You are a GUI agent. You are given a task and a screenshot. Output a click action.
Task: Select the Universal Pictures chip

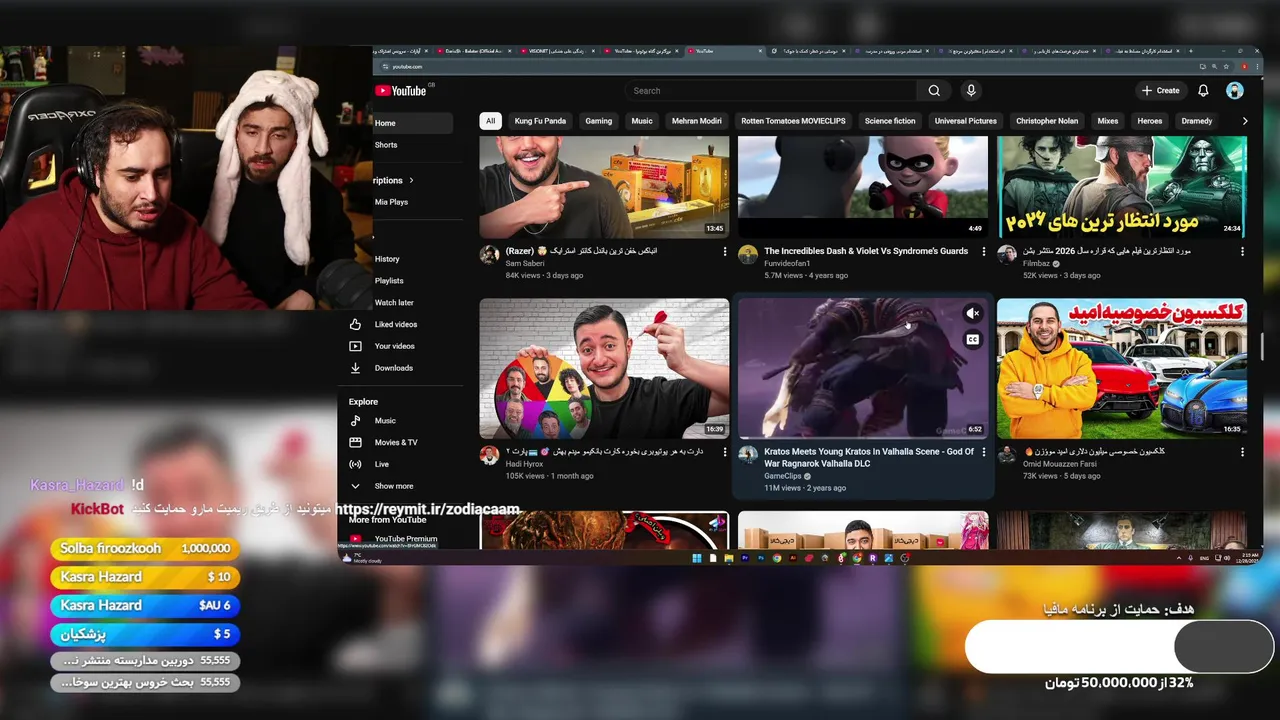pyautogui.click(x=966, y=121)
